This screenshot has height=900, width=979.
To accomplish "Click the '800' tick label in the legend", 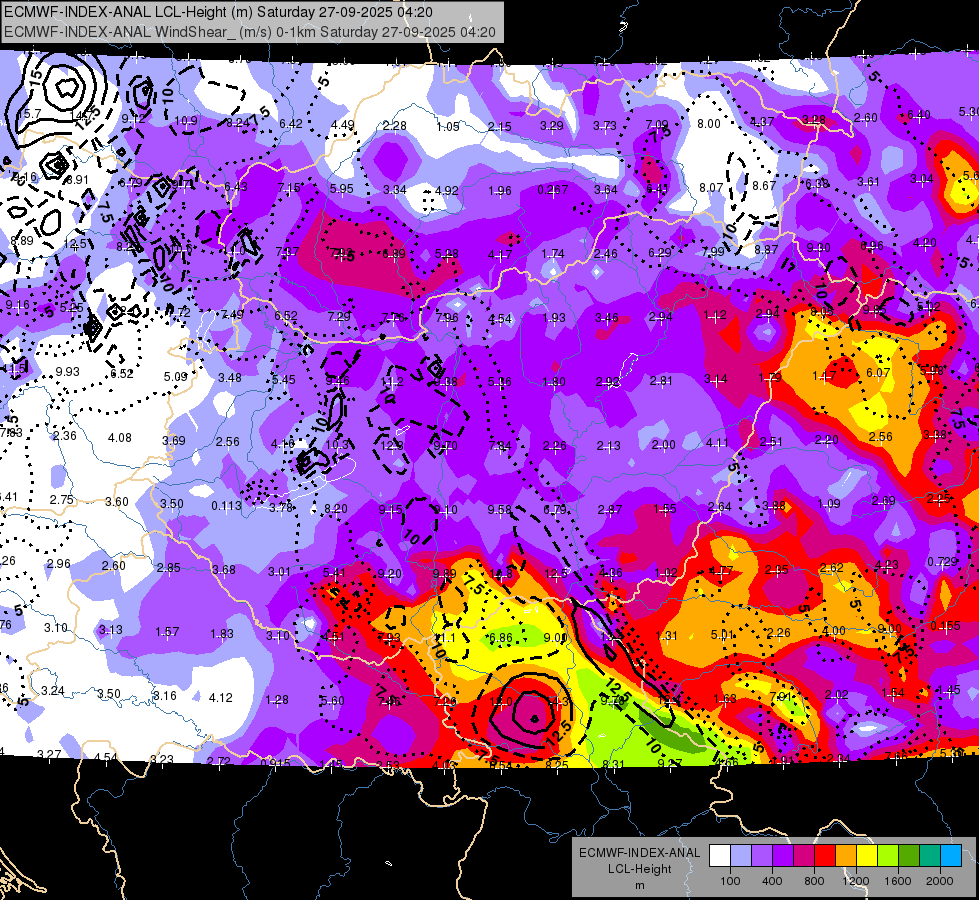I will tap(814, 881).
